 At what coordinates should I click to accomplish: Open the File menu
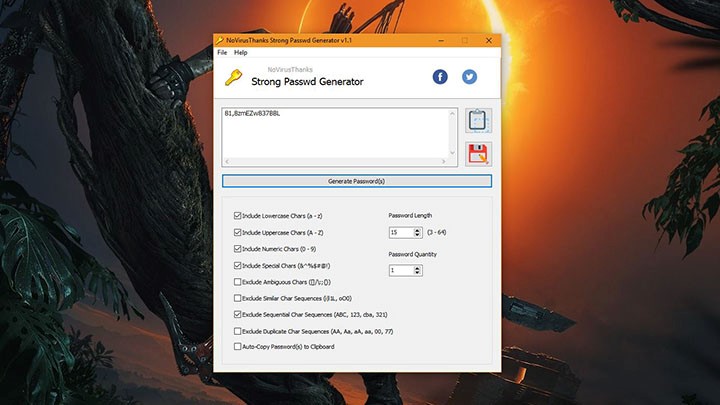223,52
